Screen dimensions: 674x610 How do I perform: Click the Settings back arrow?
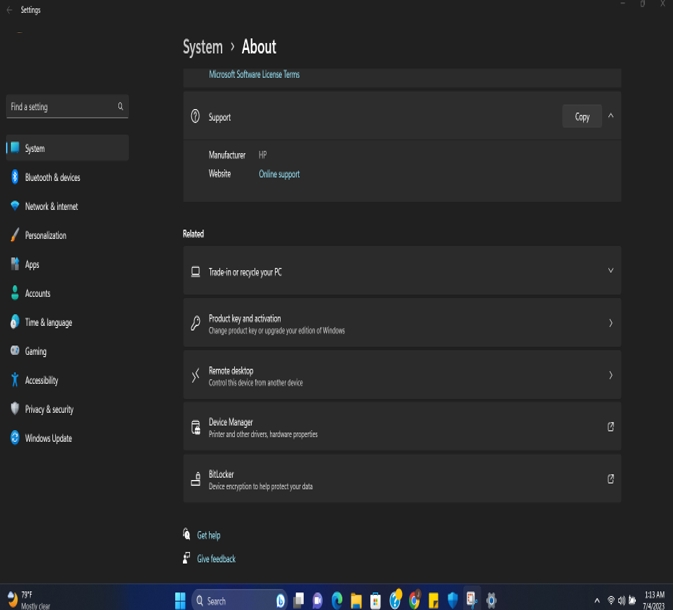click(9, 9)
